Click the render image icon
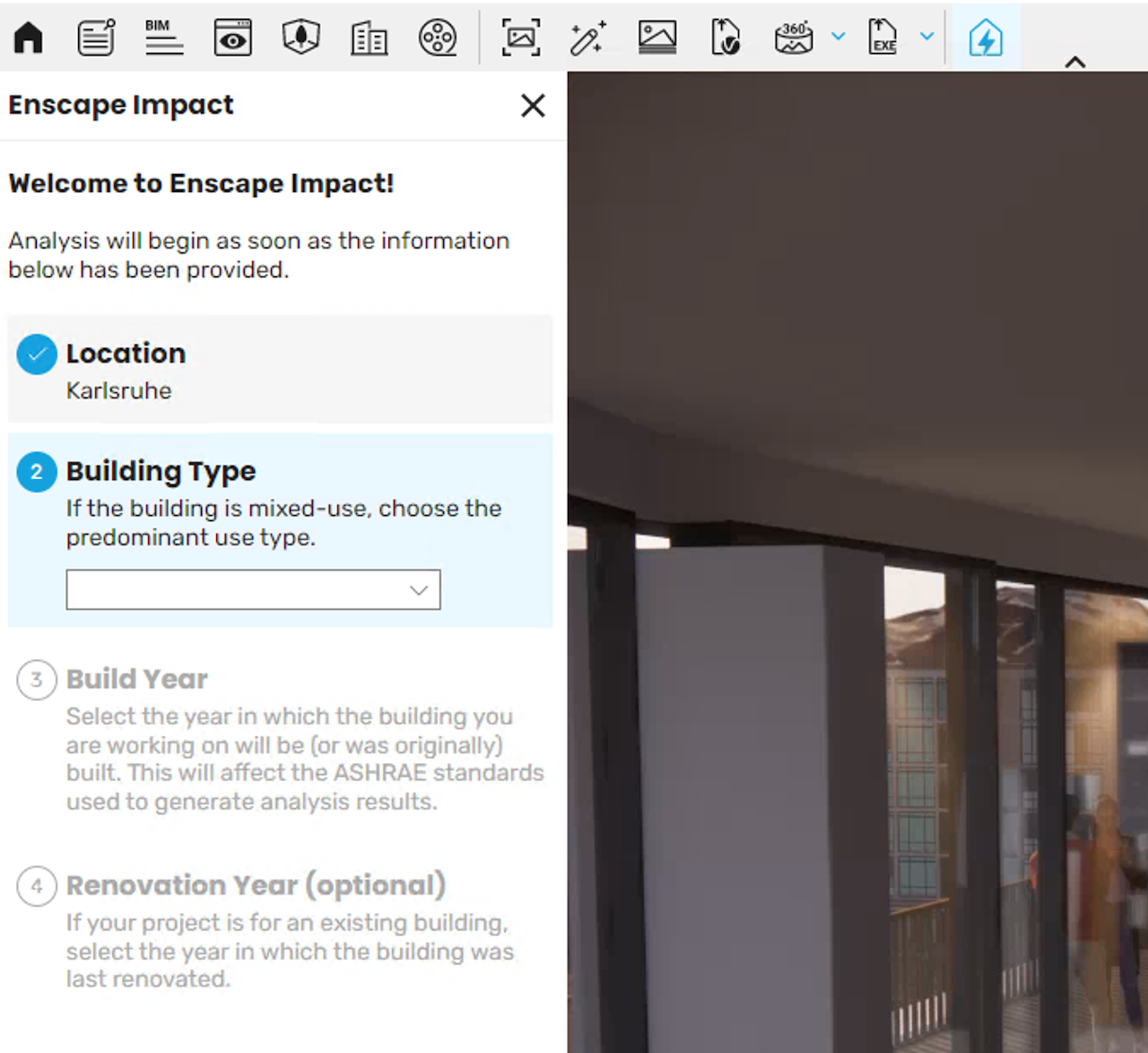The height and width of the screenshot is (1053, 1148). coord(657,38)
